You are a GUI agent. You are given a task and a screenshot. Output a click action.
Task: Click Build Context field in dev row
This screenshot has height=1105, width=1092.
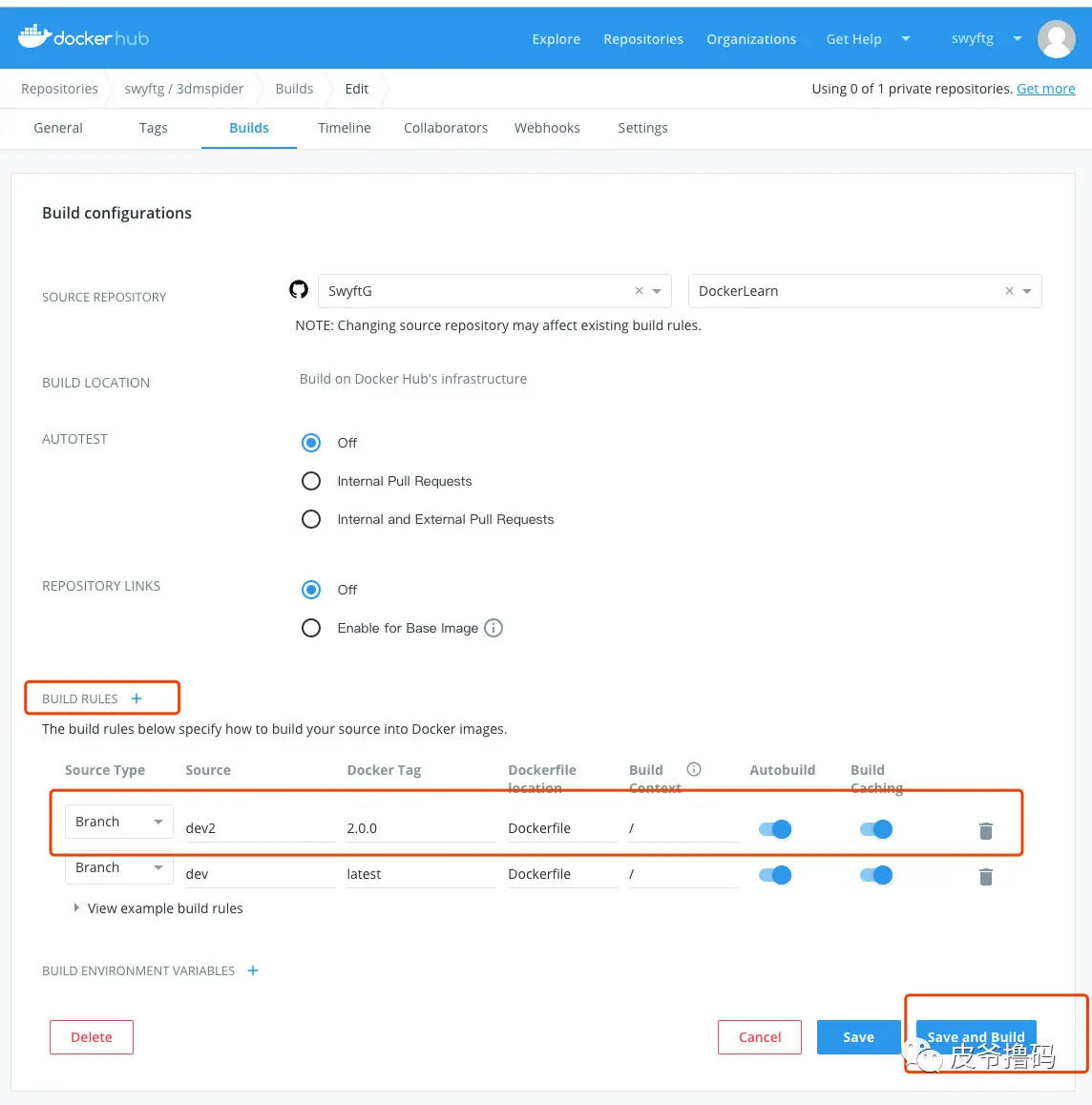point(683,874)
